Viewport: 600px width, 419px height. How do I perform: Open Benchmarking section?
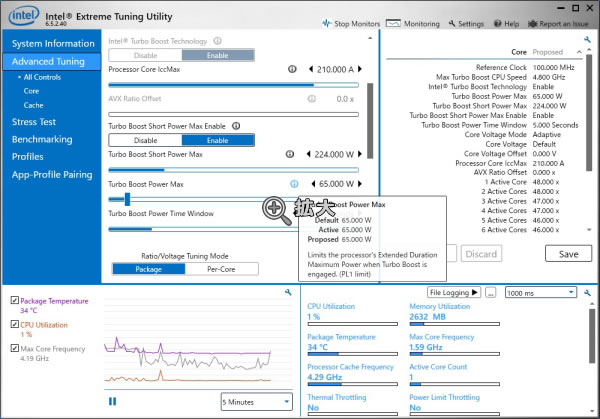pyautogui.click(x=42, y=140)
